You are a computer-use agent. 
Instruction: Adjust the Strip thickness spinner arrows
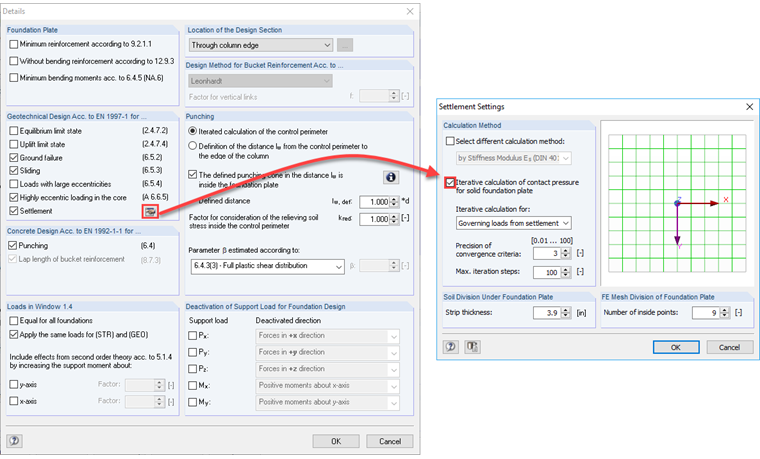pyautogui.click(x=566, y=313)
